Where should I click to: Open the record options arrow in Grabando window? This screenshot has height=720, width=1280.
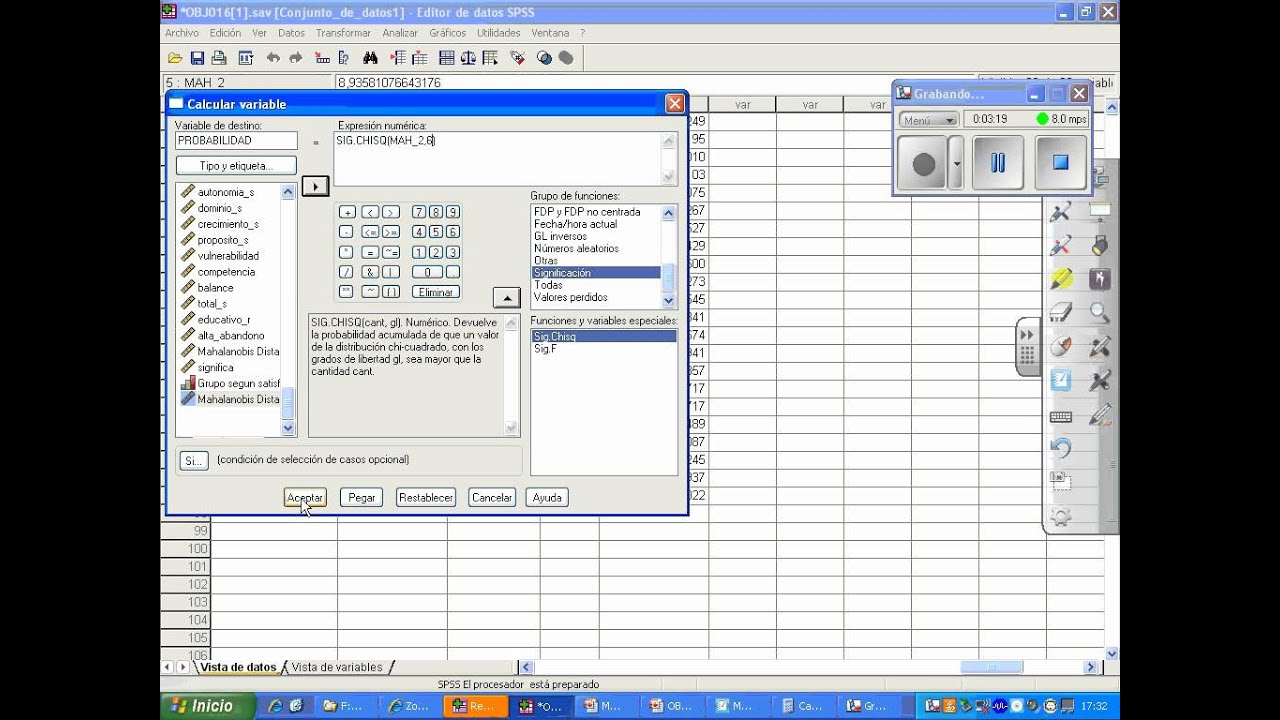[x=956, y=164]
